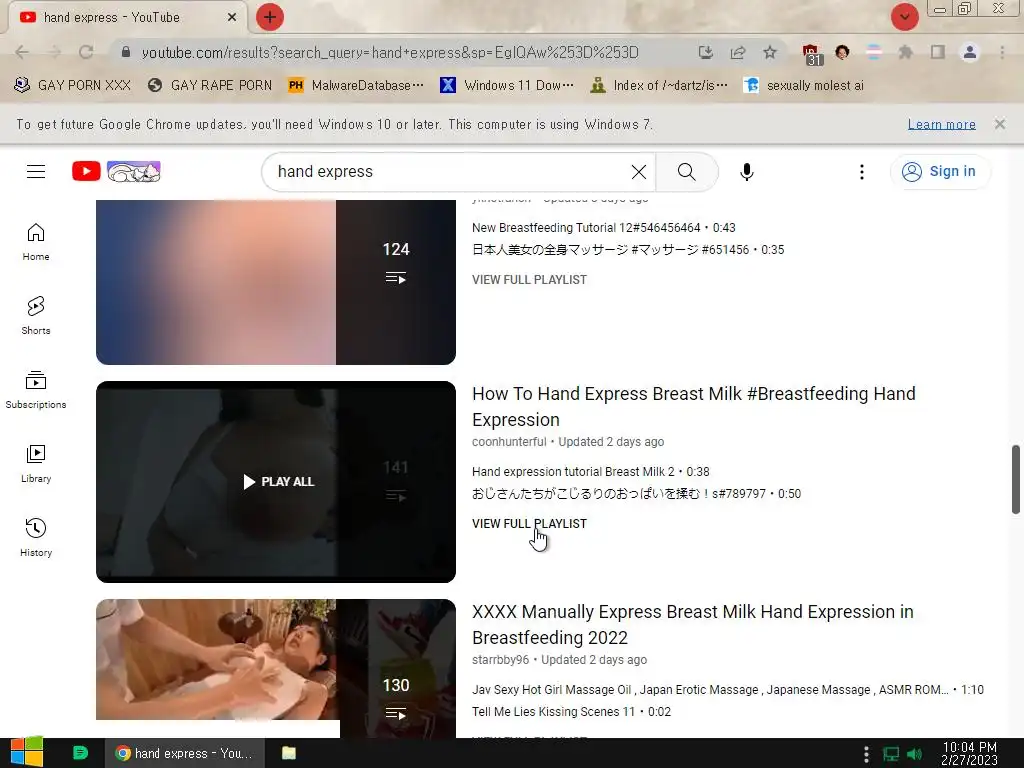The height and width of the screenshot is (768, 1024).
Task: Open the Index of /~dartz/is bookmark
Action: point(658,85)
